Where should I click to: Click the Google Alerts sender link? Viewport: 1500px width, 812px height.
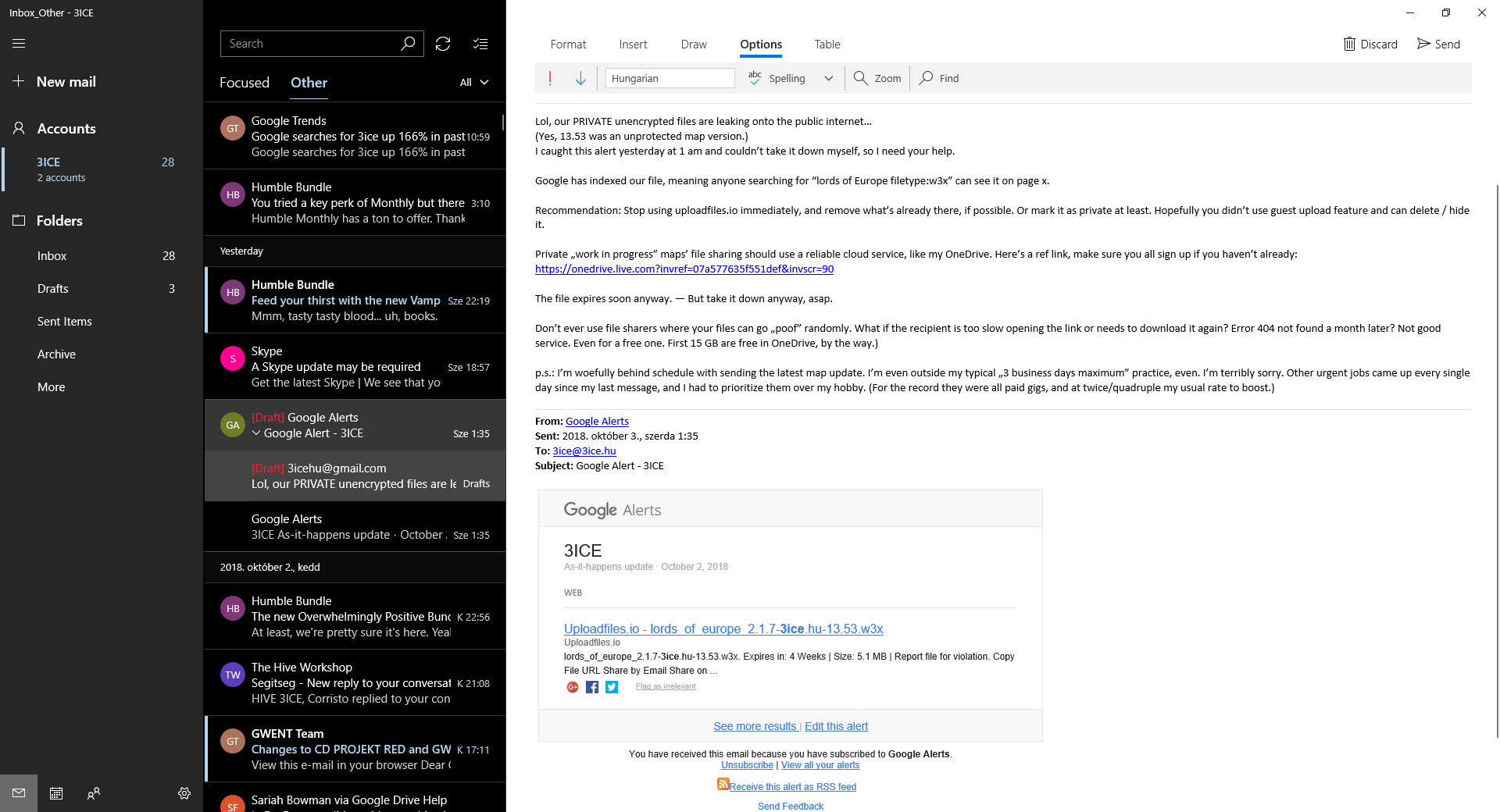pos(597,422)
